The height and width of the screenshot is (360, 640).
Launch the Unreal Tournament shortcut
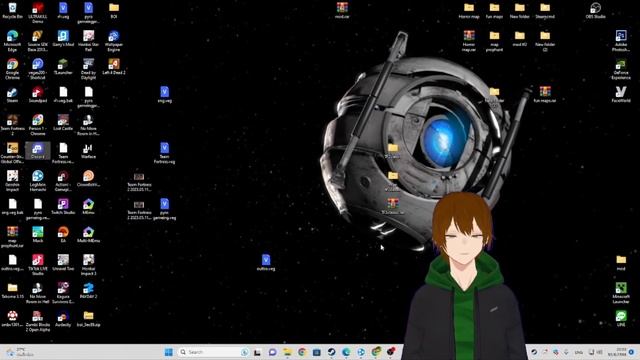63,262
